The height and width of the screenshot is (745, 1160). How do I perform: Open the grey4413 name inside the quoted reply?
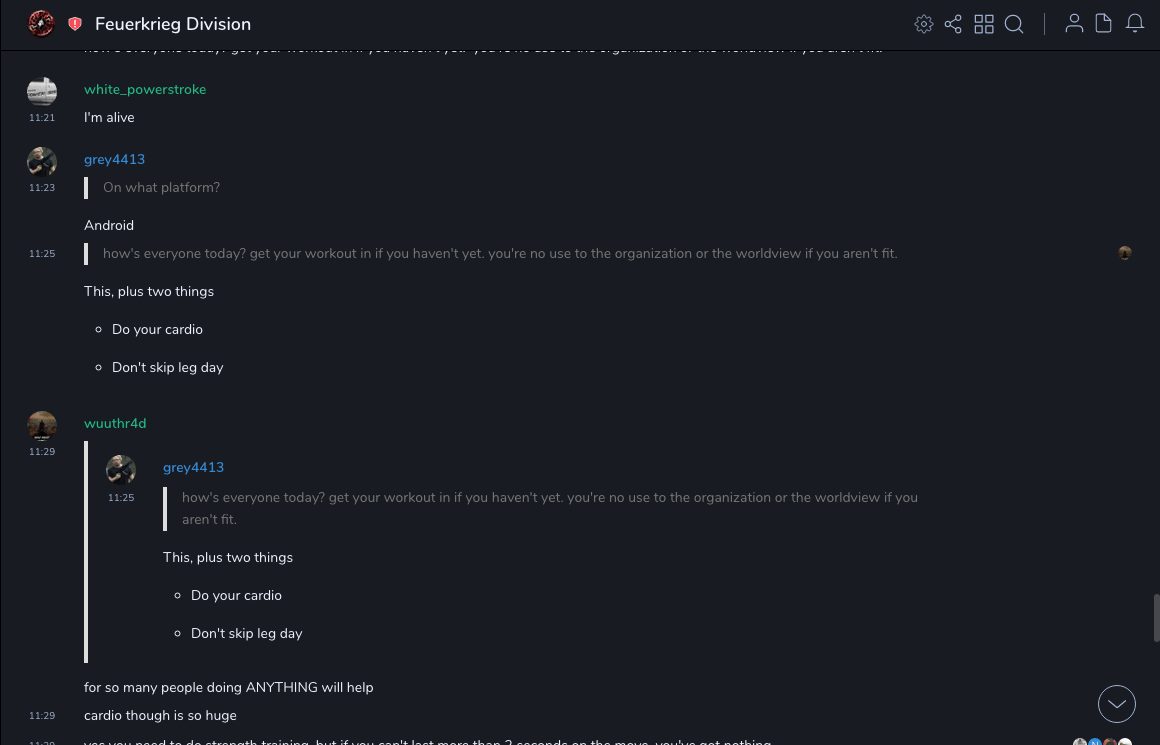[193, 468]
